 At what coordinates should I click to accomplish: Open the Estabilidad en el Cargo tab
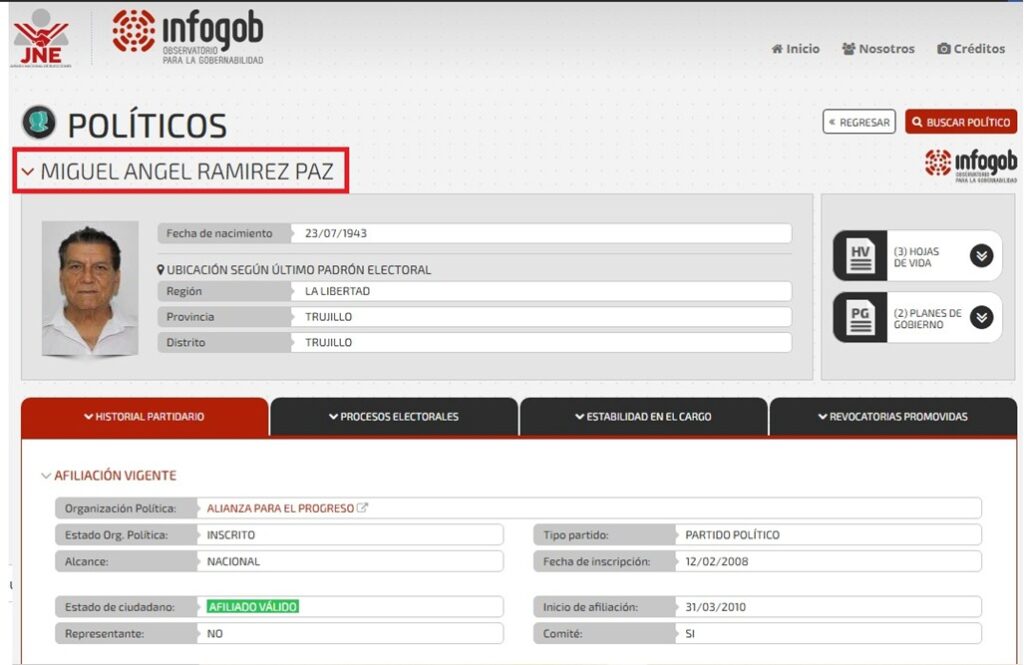(x=643, y=417)
